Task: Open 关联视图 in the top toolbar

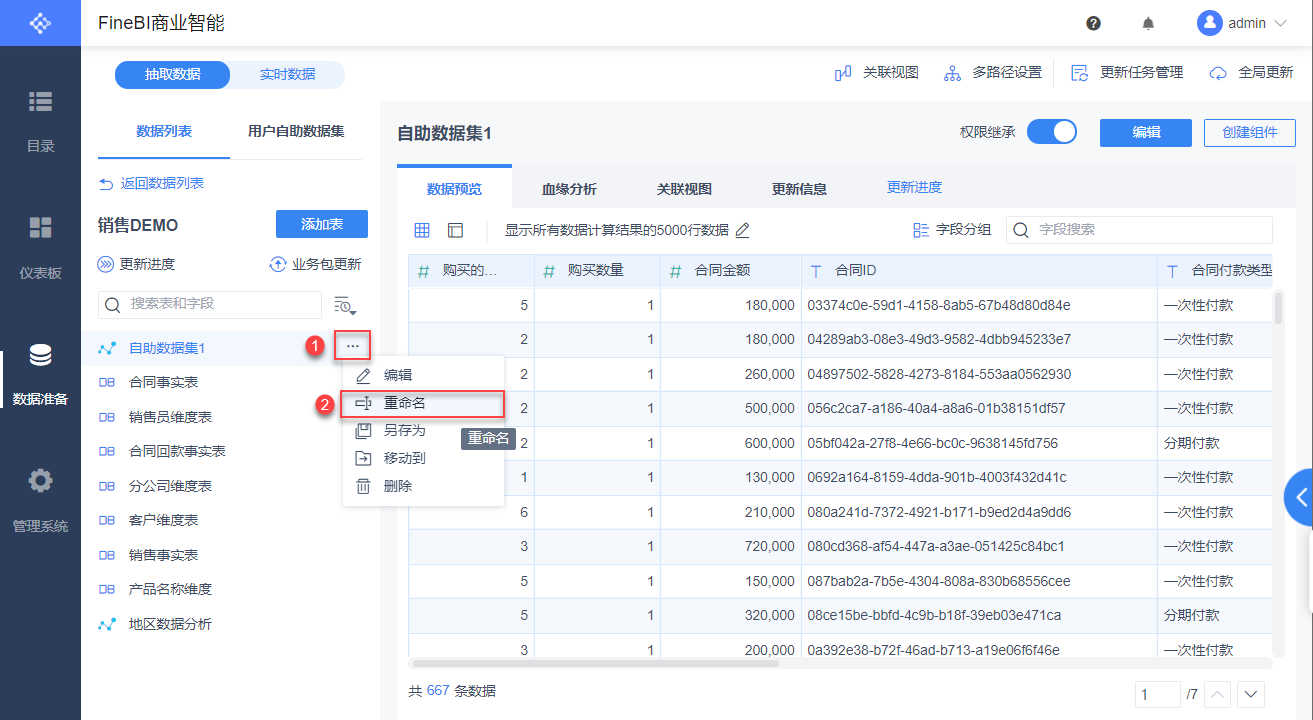Action: [876, 73]
